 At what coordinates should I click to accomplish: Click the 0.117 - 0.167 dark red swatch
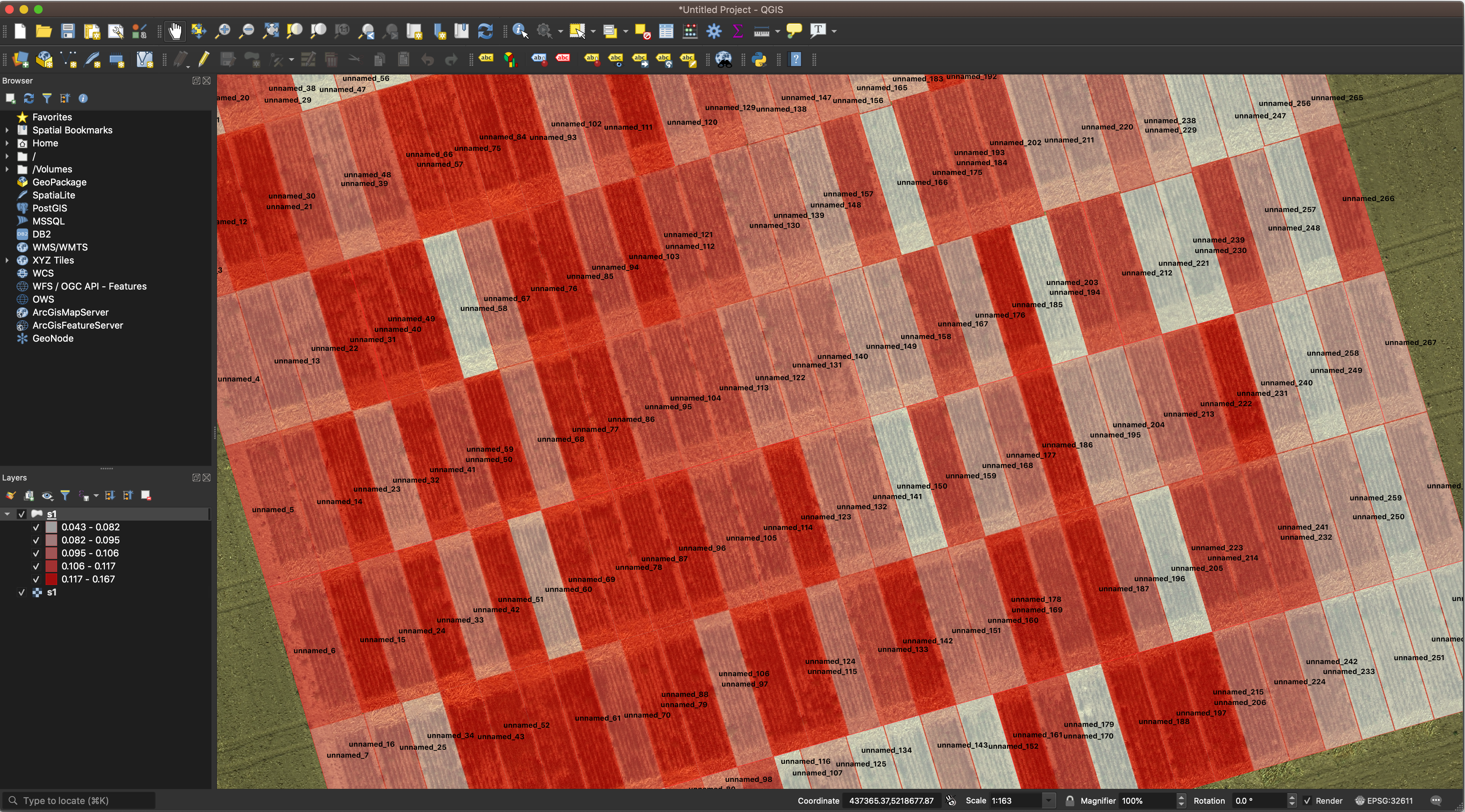click(x=51, y=580)
